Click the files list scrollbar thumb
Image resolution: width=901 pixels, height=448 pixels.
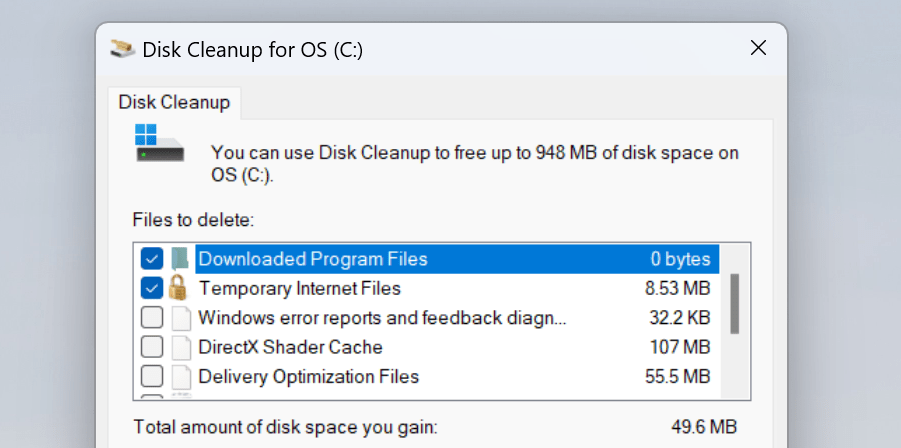tap(734, 303)
